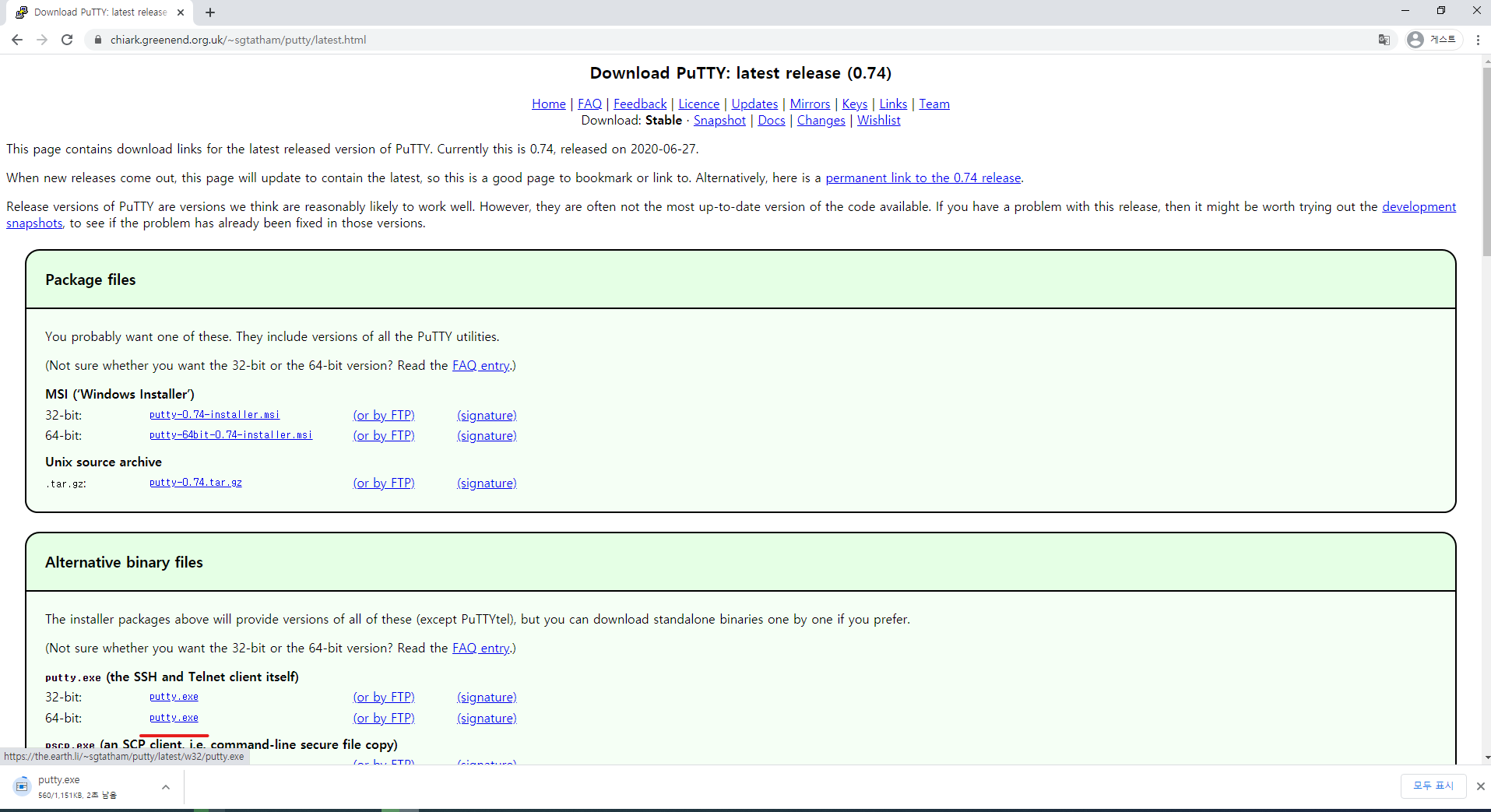Download the 32-bit putty.exe binary

(174, 697)
